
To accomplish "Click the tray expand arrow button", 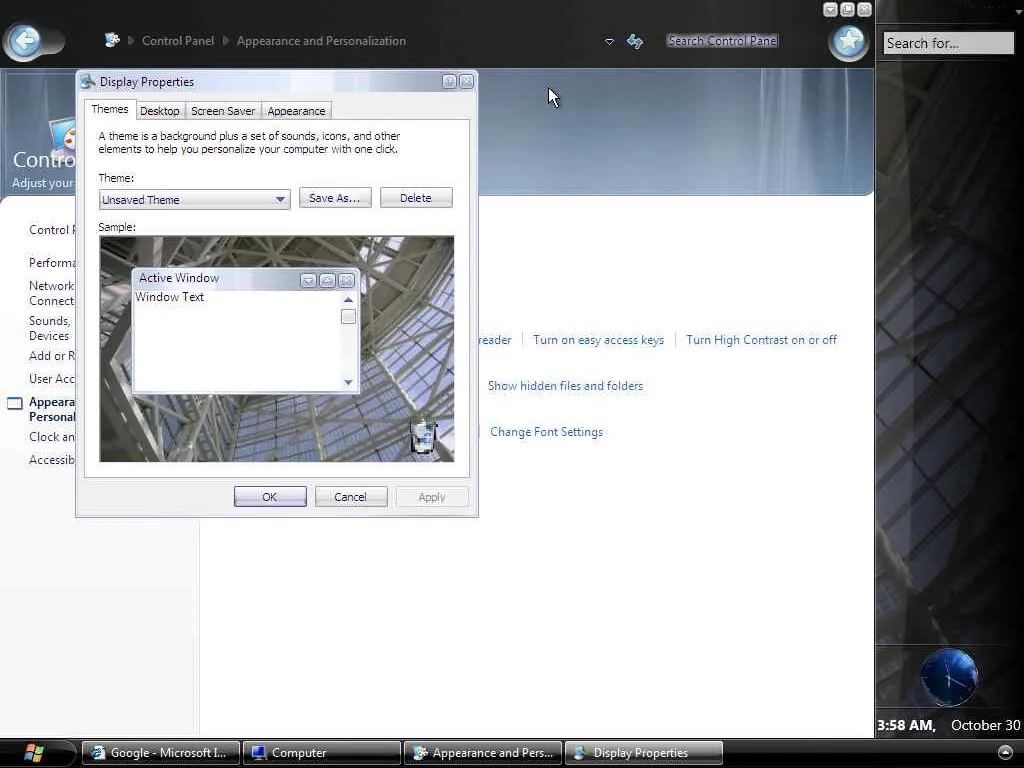I will (1006, 753).
